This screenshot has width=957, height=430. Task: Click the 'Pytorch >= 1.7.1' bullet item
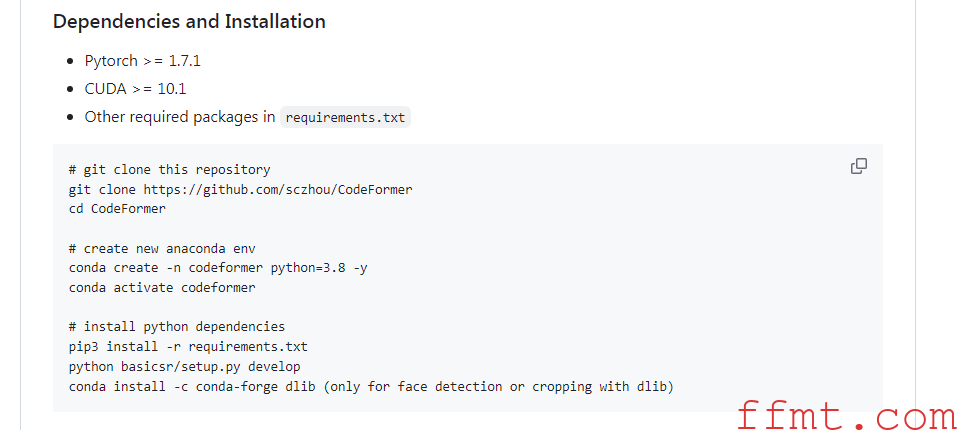click(x=143, y=61)
